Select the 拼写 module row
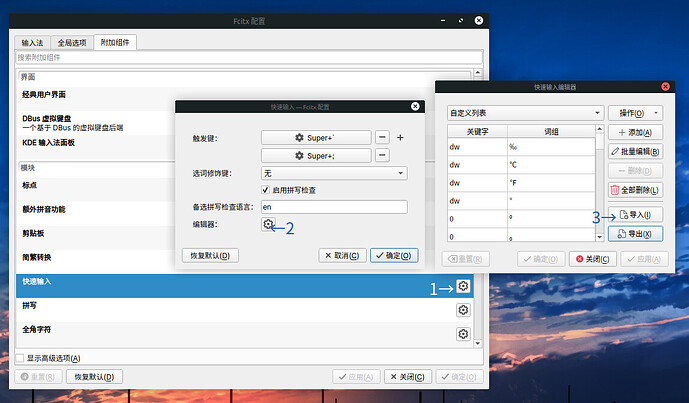The width and height of the screenshot is (689, 403). click(244, 310)
